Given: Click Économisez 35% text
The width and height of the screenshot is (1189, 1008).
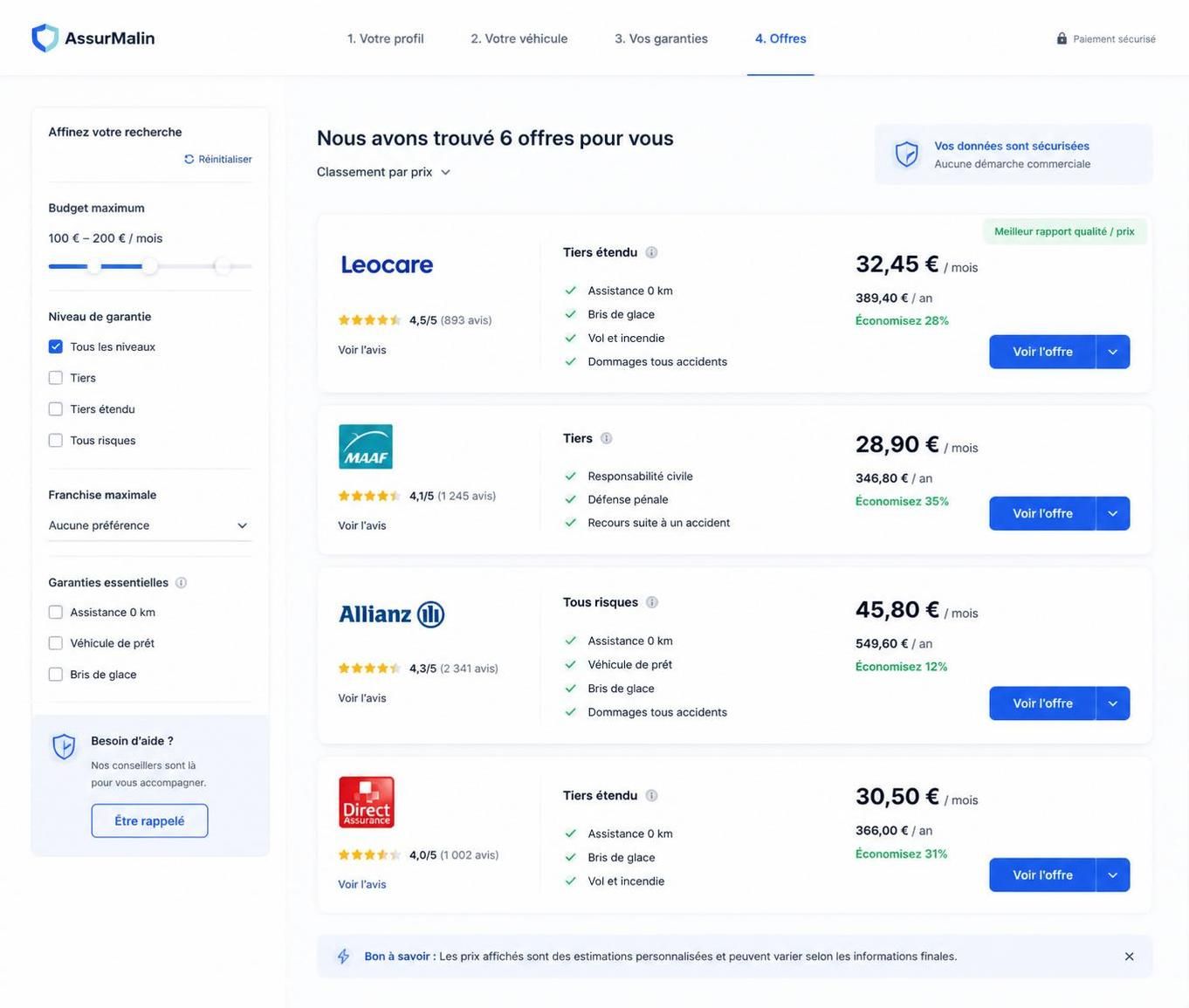Looking at the screenshot, I should click(902, 502).
